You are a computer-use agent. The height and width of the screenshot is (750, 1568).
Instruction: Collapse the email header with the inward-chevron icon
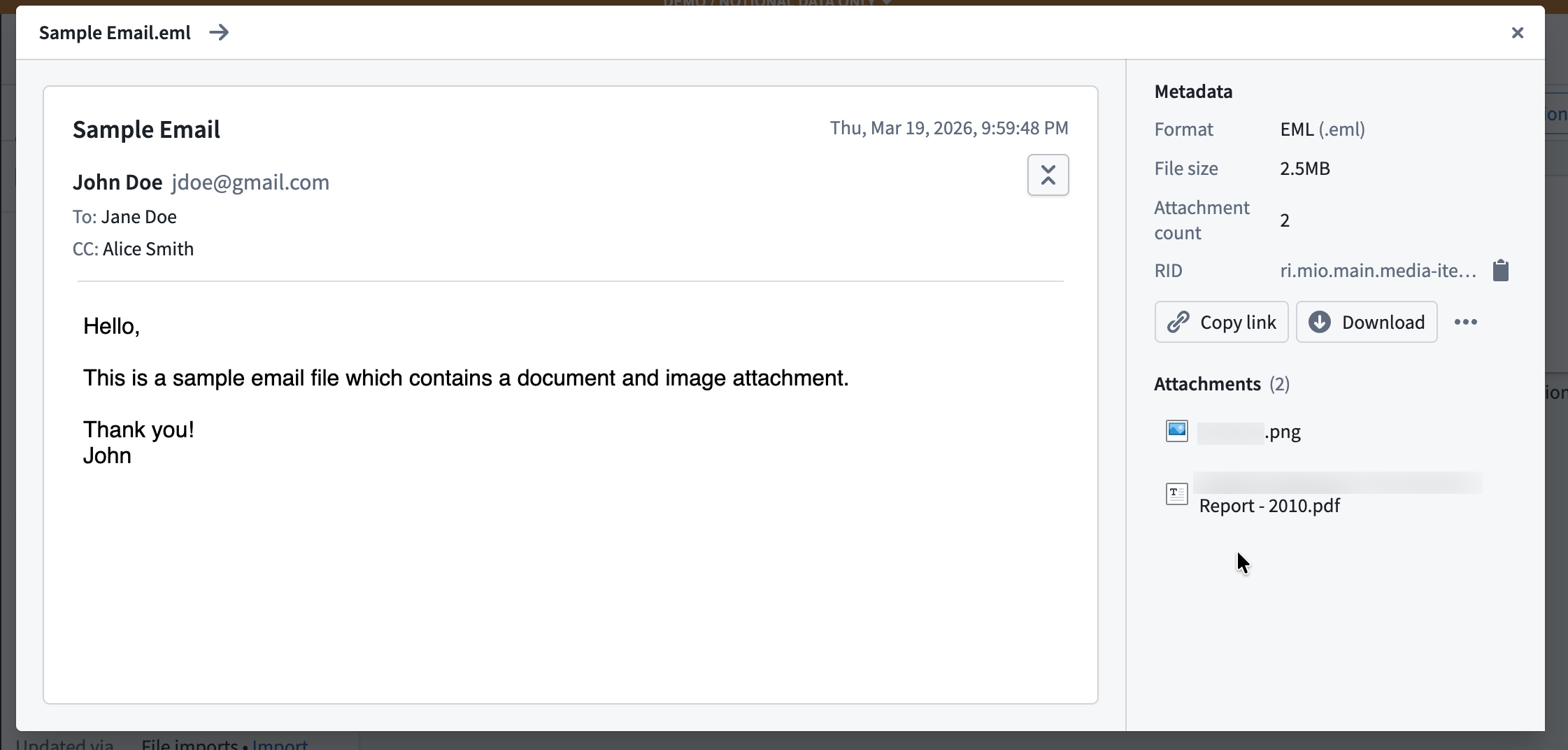pos(1048,175)
